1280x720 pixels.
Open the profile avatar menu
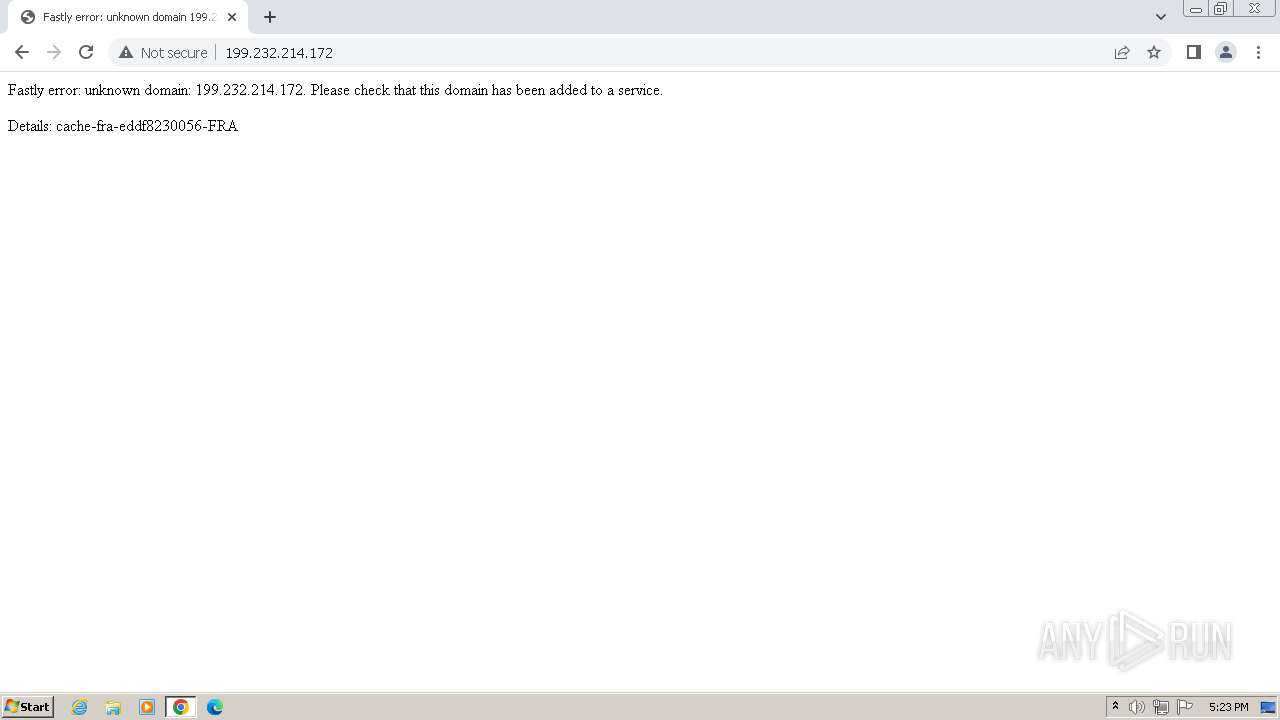[x=1226, y=52]
